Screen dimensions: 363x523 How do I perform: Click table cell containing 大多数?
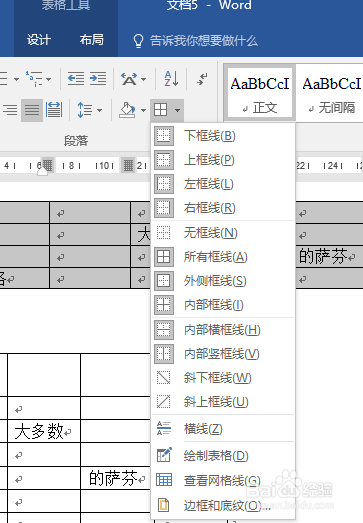coord(44,431)
